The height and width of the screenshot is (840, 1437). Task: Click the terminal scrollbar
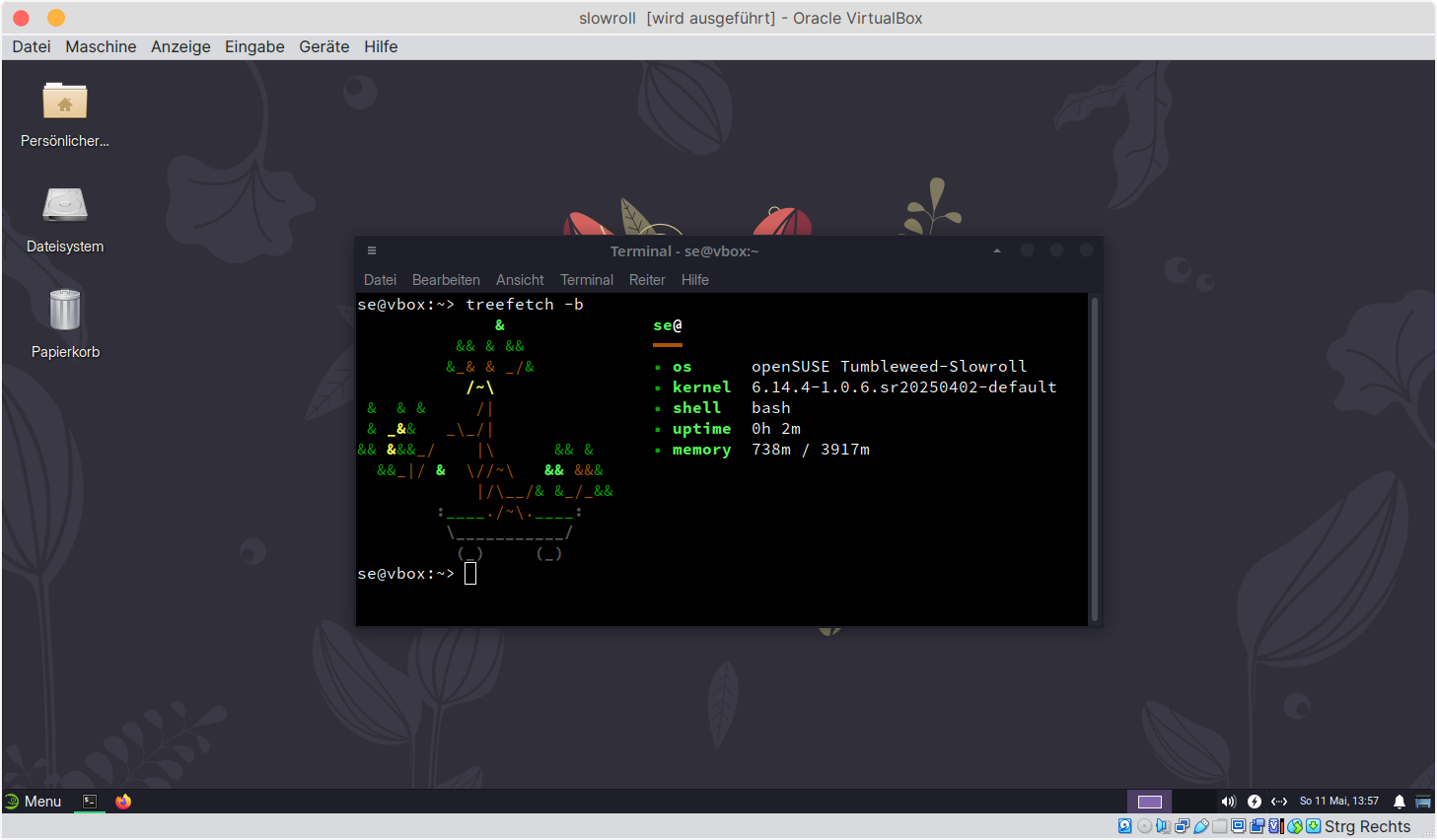[x=1095, y=458]
